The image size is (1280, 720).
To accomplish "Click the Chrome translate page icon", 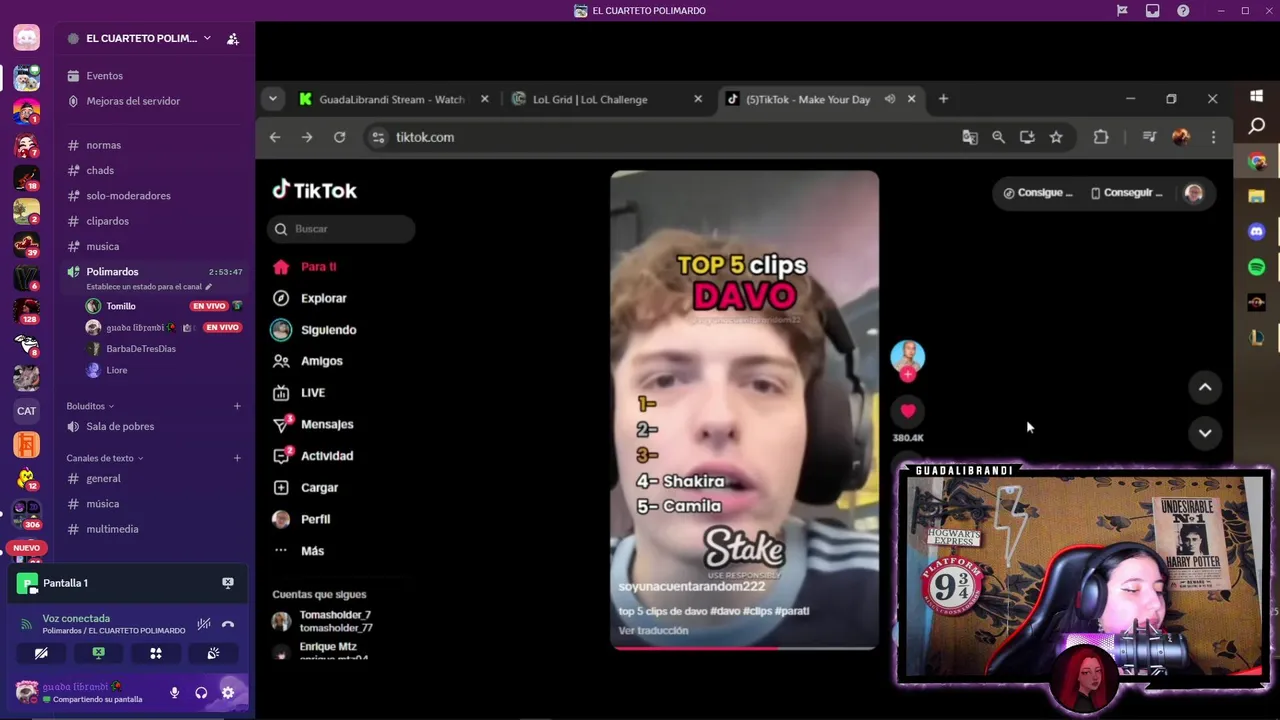I will pyautogui.click(x=970, y=137).
